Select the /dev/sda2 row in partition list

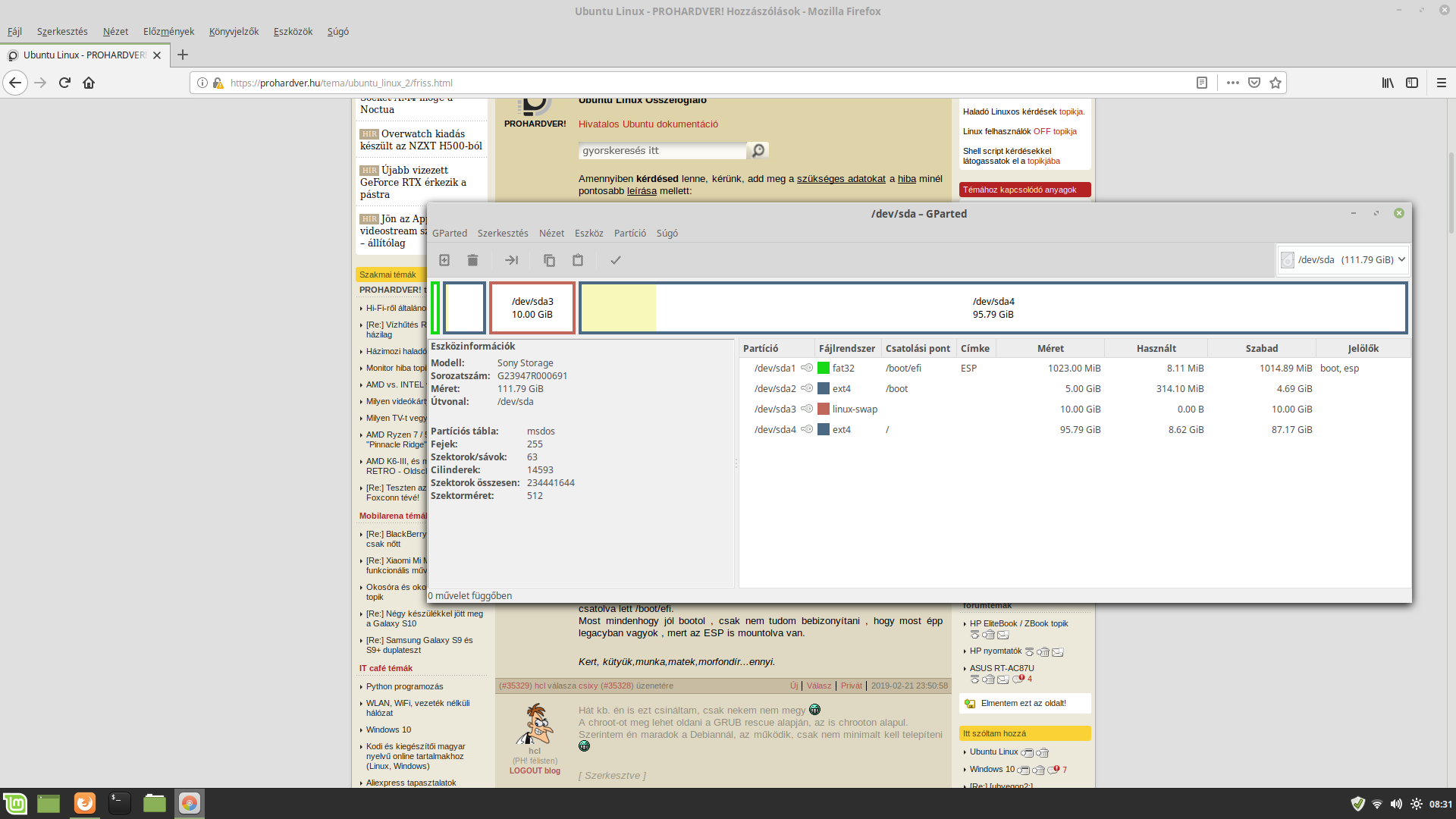coord(1075,388)
